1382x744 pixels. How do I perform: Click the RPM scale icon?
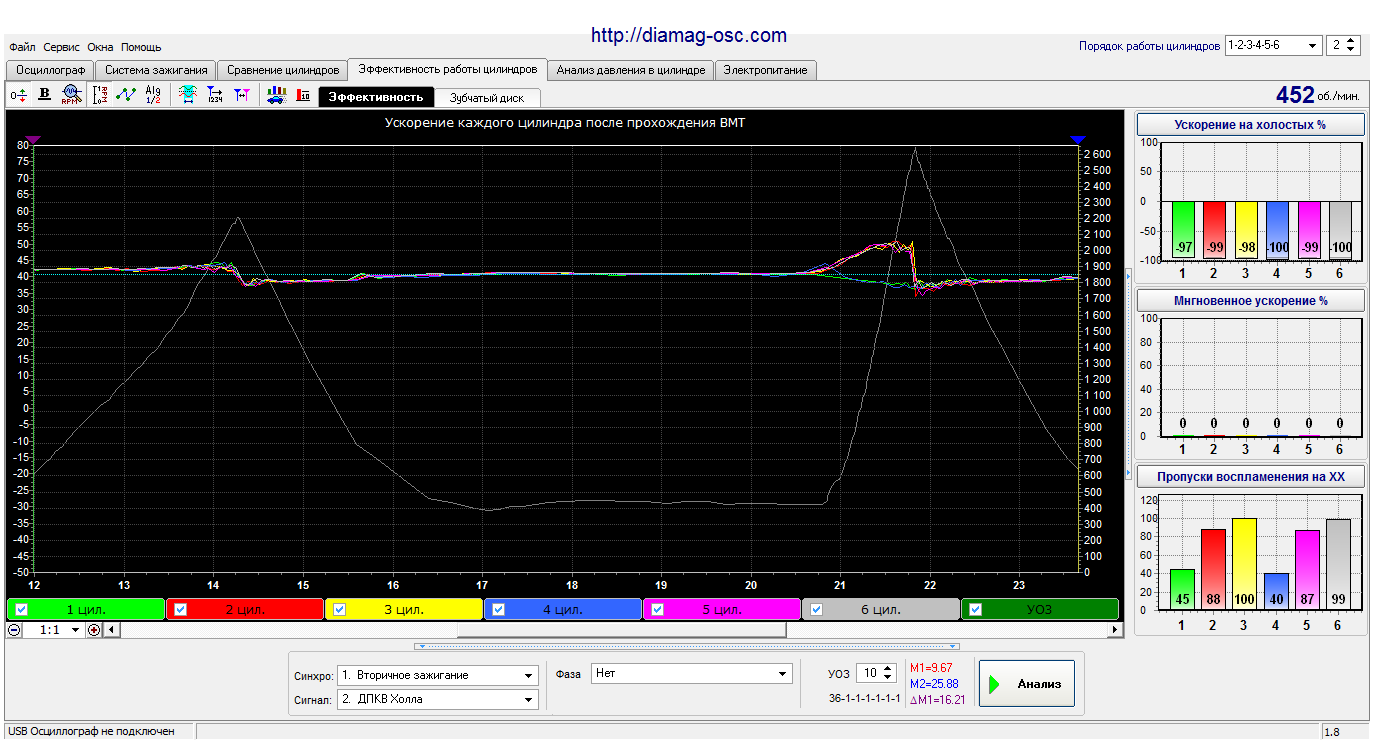[x=100, y=95]
